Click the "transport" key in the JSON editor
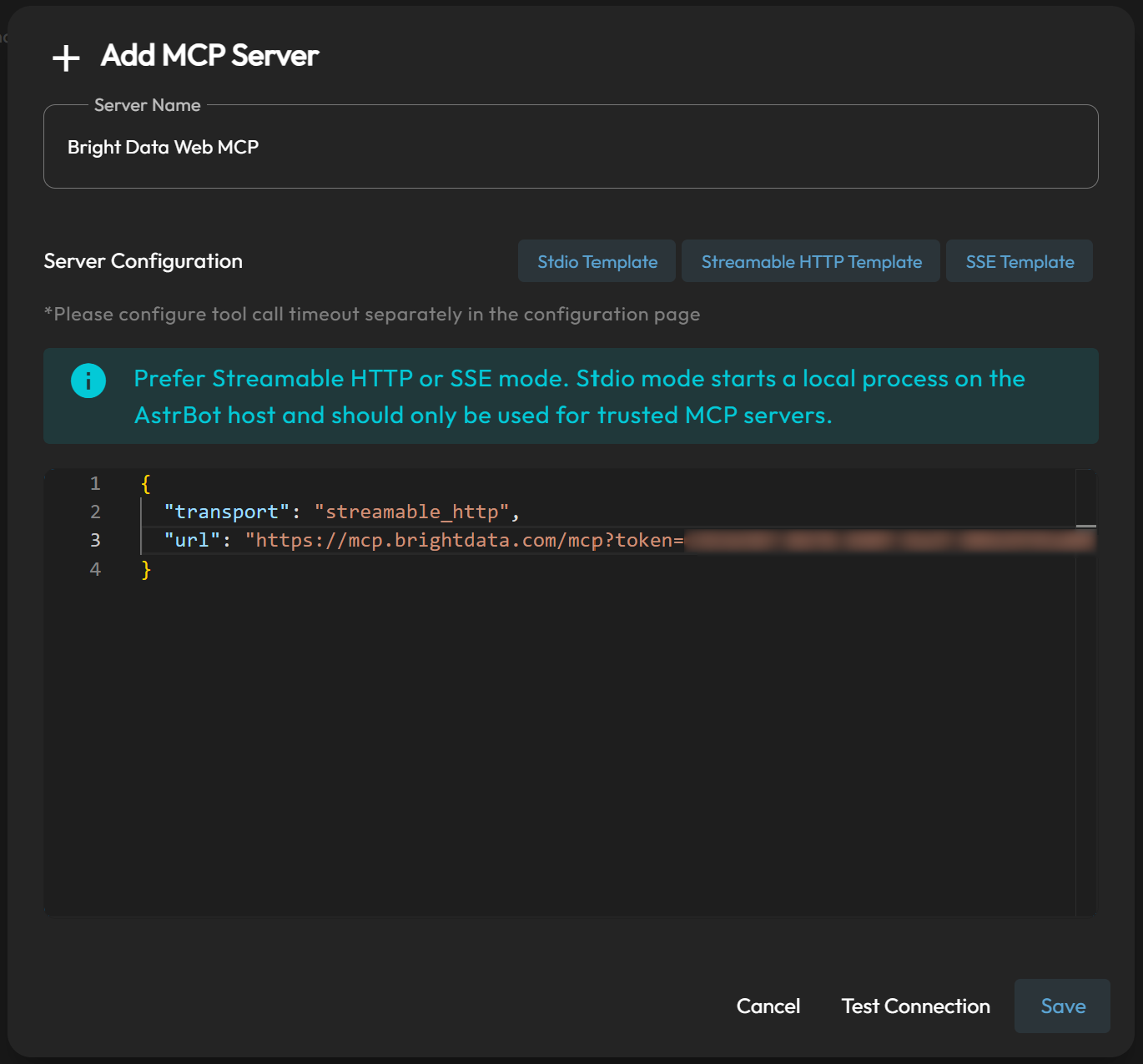The image size is (1143, 1064). [226, 512]
